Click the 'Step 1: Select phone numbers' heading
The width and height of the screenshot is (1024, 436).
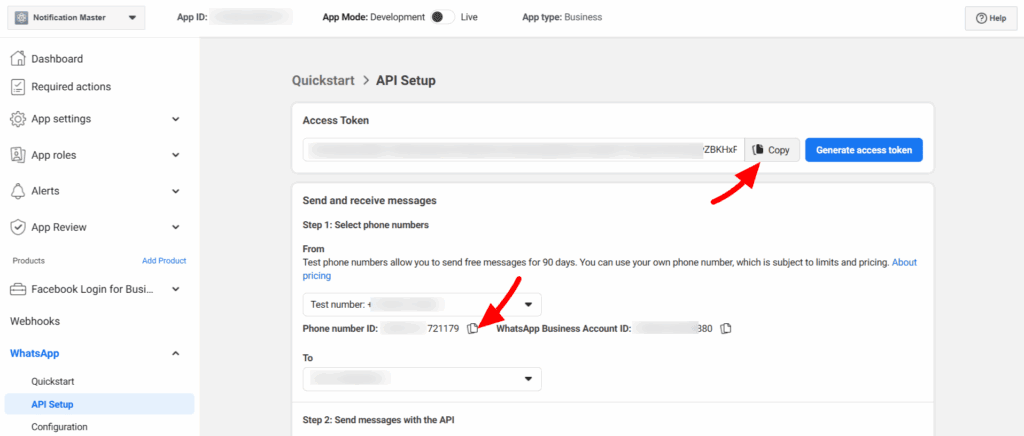366,225
